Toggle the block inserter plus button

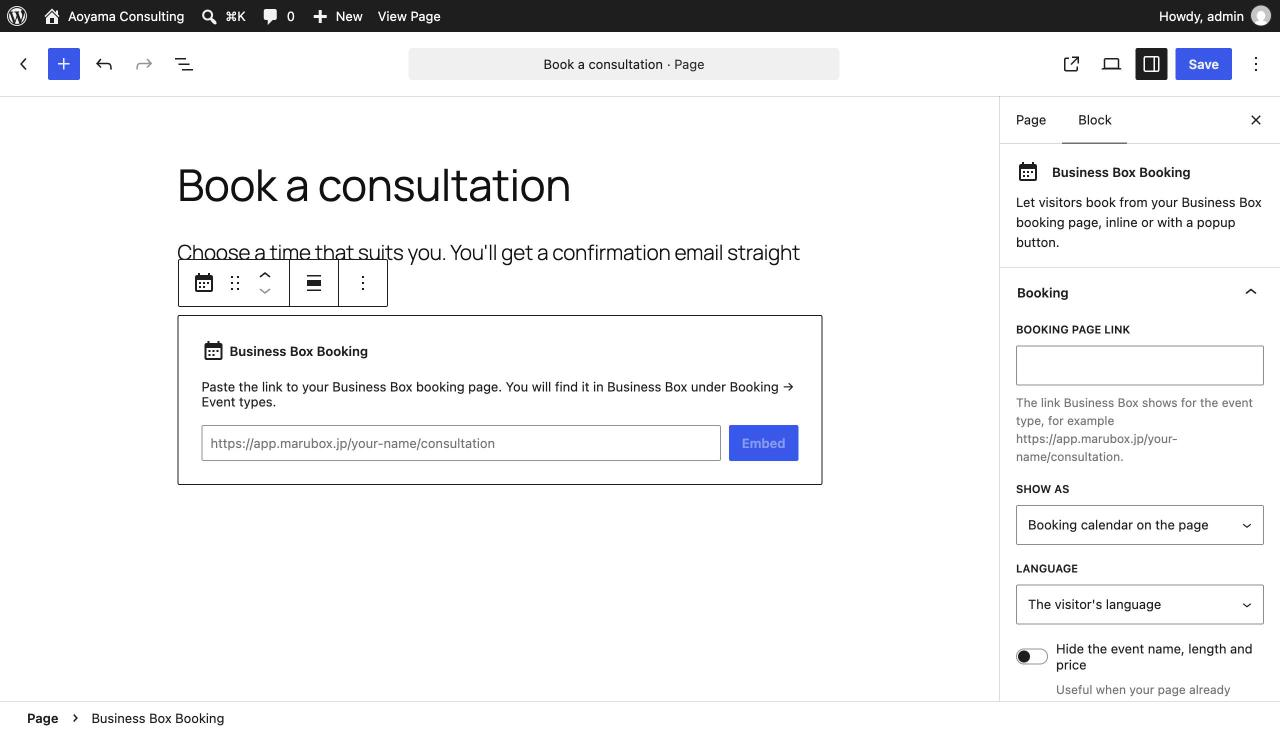pyautogui.click(x=64, y=64)
